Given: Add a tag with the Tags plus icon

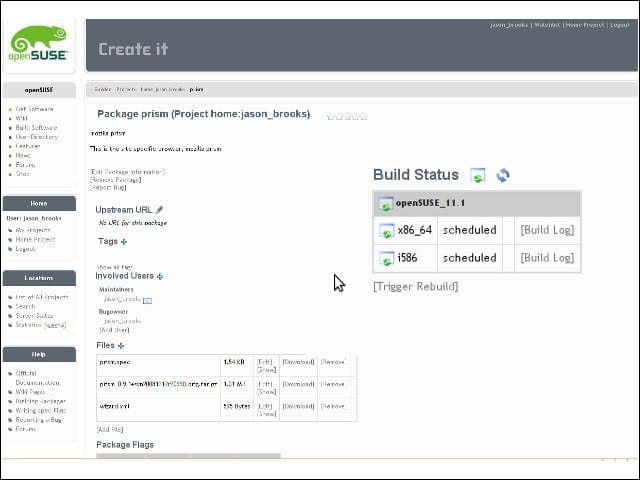Looking at the screenshot, I should [124, 242].
